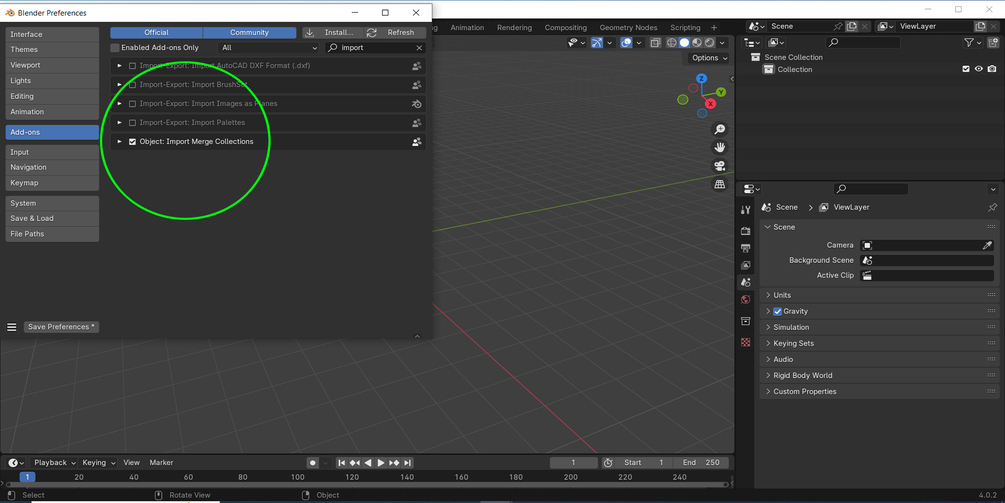Click use preview range clock icon

tap(608, 463)
